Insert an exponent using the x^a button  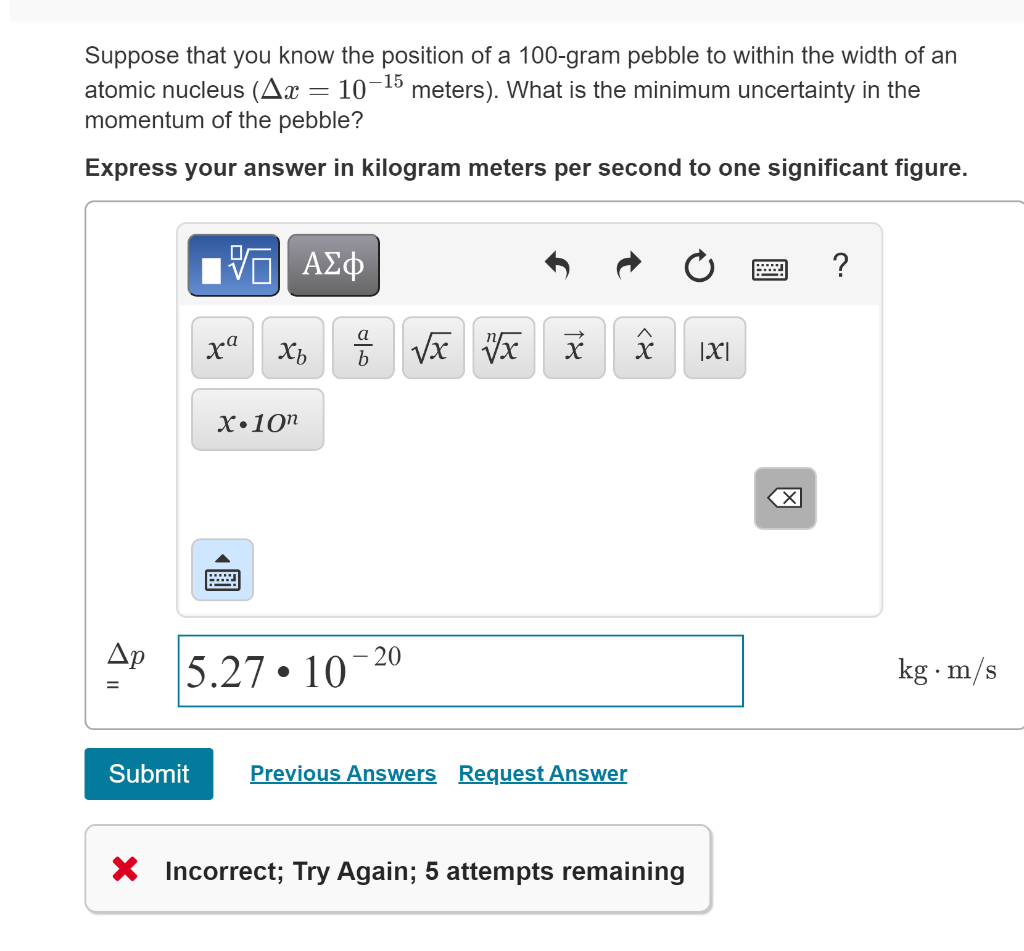pyautogui.click(x=222, y=347)
